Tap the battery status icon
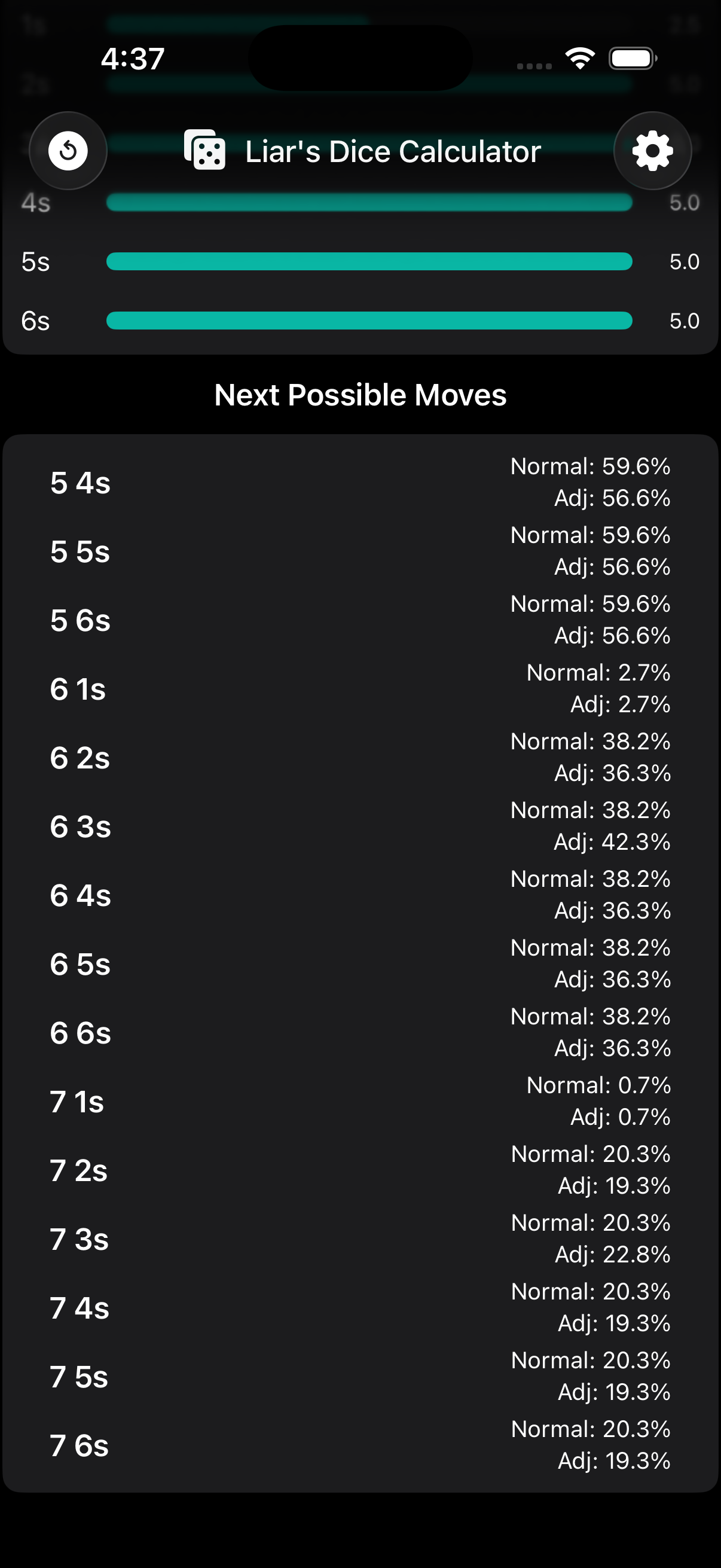Image resolution: width=721 pixels, height=1568 pixels. click(632, 59)
